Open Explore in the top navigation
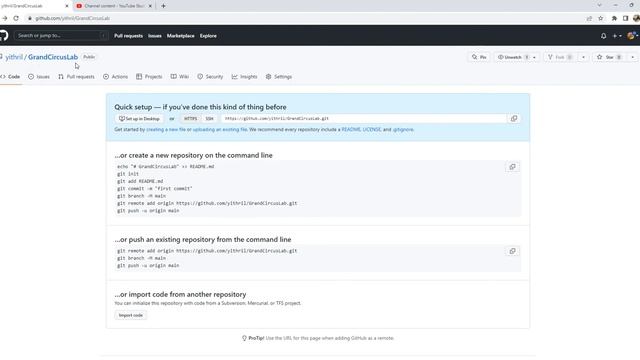Viewport: 640px width, 360px height. pyautogui.click(x=208, y=36)
